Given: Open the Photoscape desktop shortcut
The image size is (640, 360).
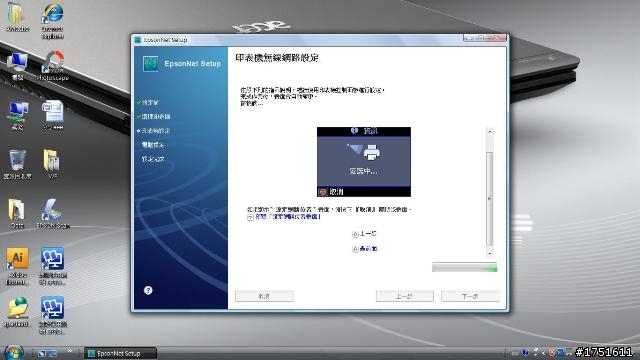Looking at the screenshot, I should [53, 65].
